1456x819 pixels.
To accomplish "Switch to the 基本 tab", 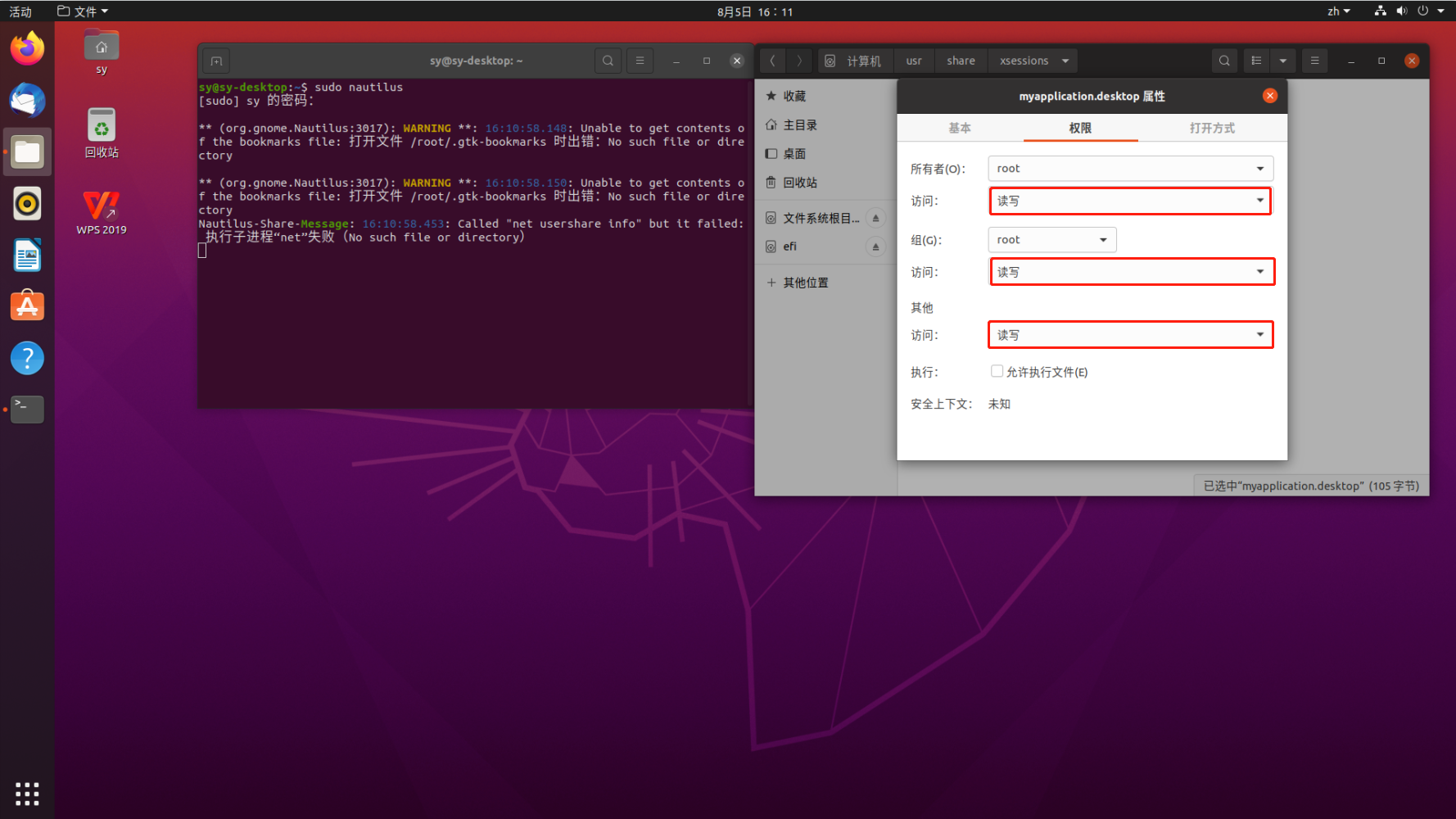I will [960, 128].
